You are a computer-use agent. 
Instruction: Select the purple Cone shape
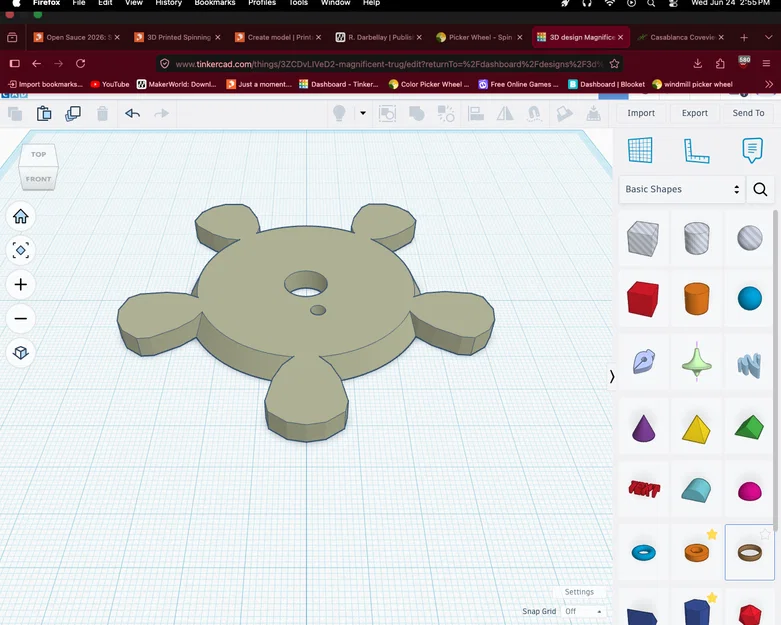(644, 428)
